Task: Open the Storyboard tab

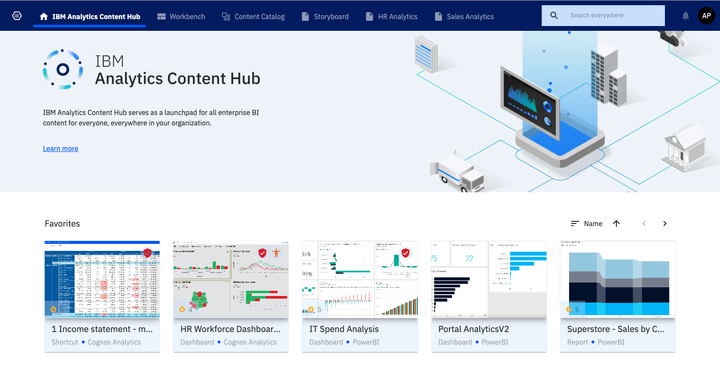Action: point(325,17)
